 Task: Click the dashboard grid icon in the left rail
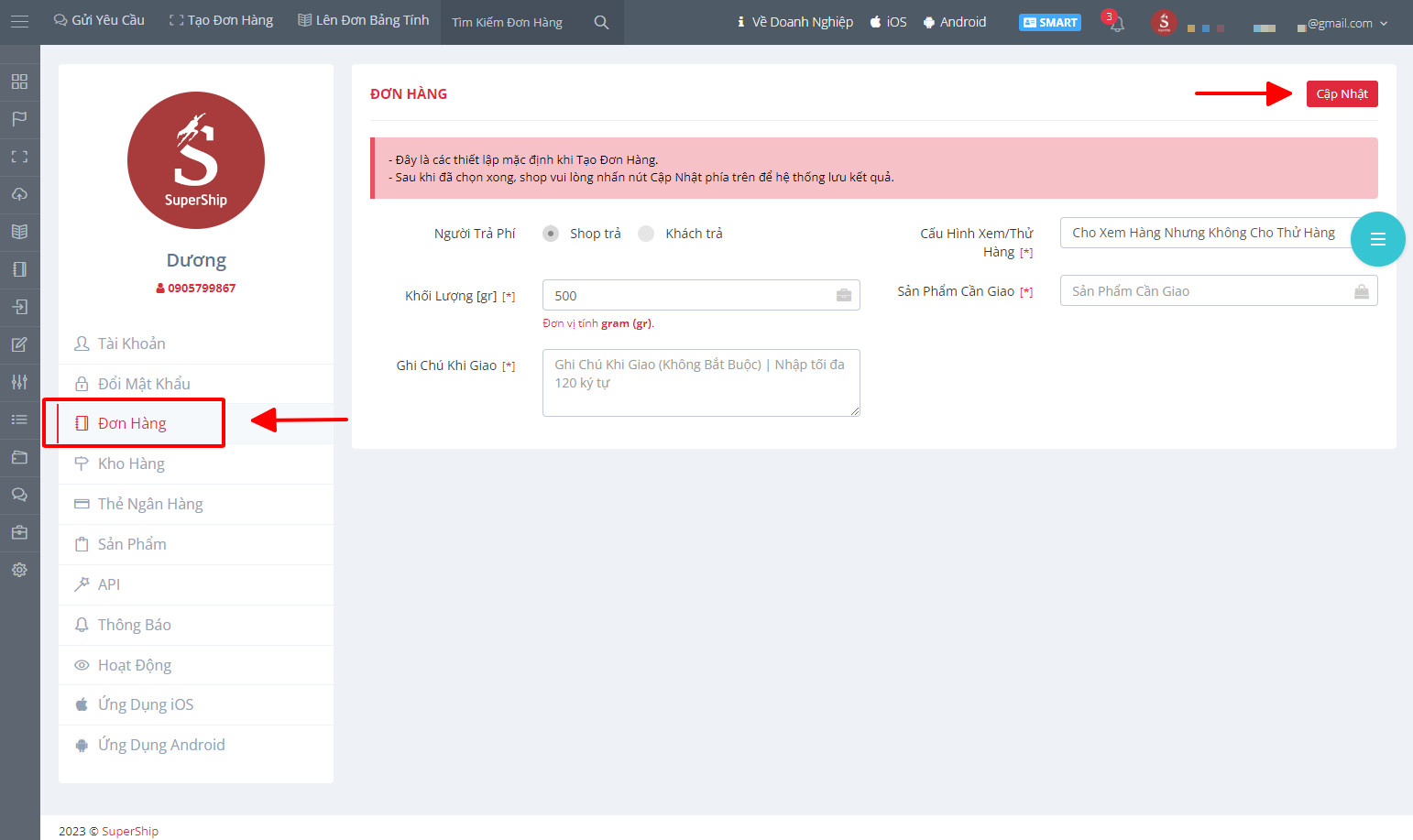19,82
